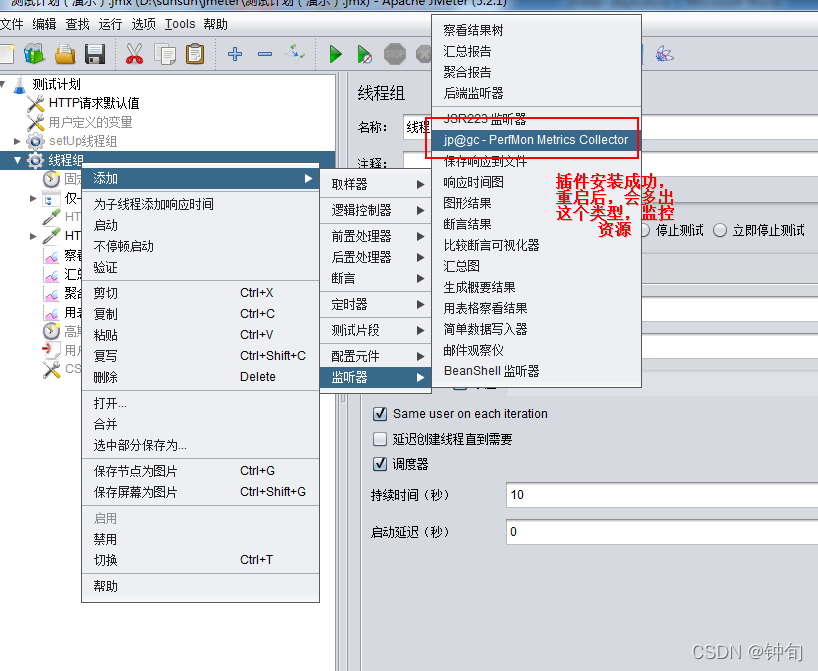The height and width of the screenshot is (671, 818).
Task: Collapse the selected 线程组 node
Action: pos(17,160)
